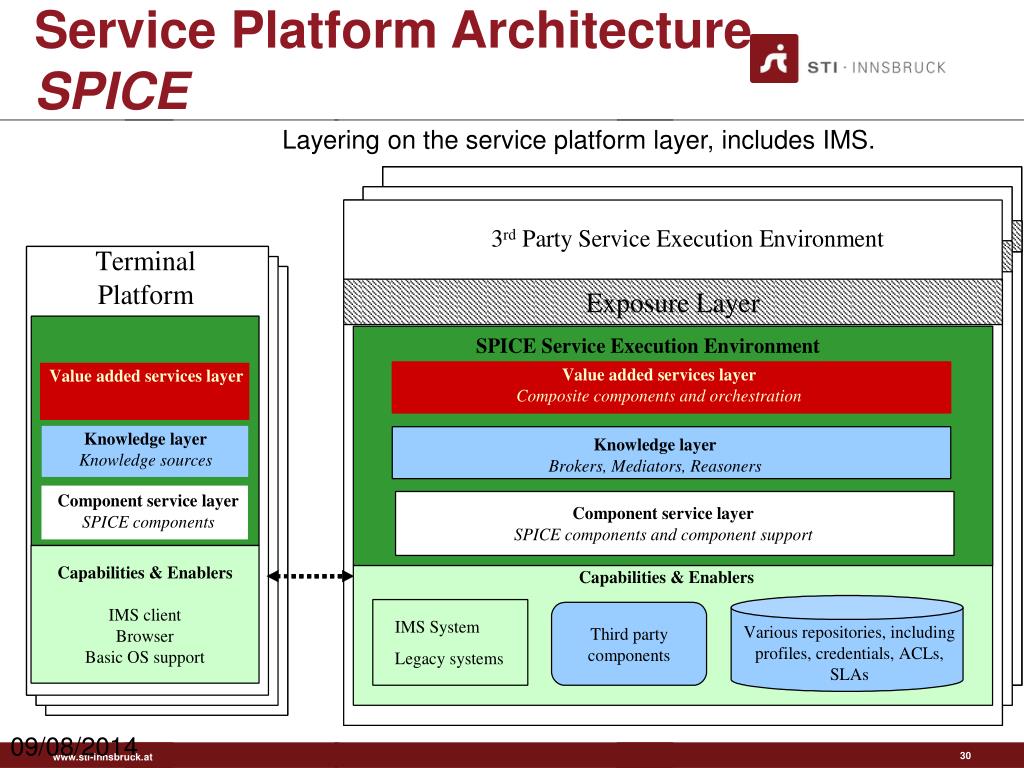Click the Basic OS support text
The width and height of the screenshot is (1024, 768).
[144, 658]
